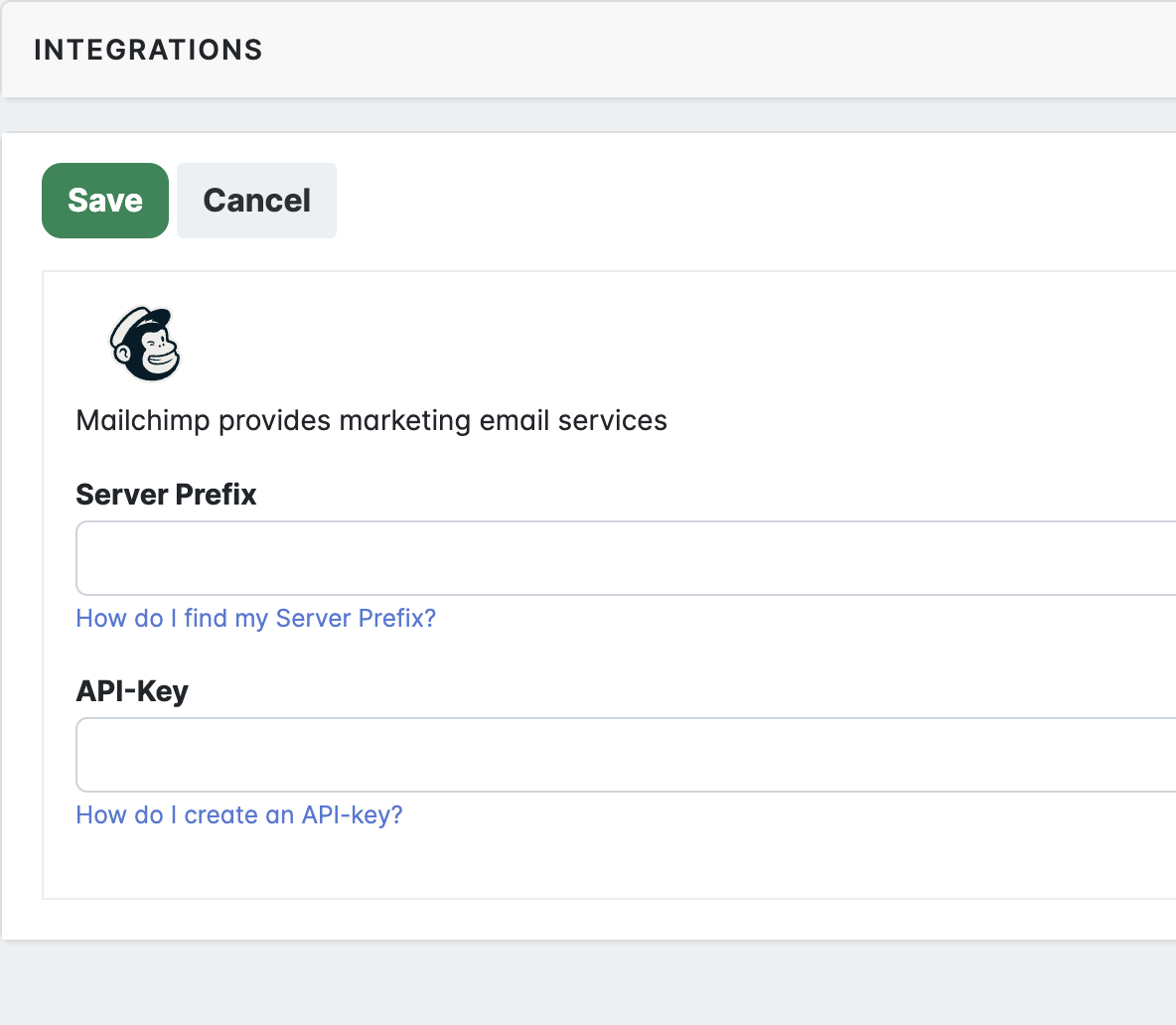The image size is (1176, 1025).
Task: Click the Server Prefix field label
Action: (166, 495)
